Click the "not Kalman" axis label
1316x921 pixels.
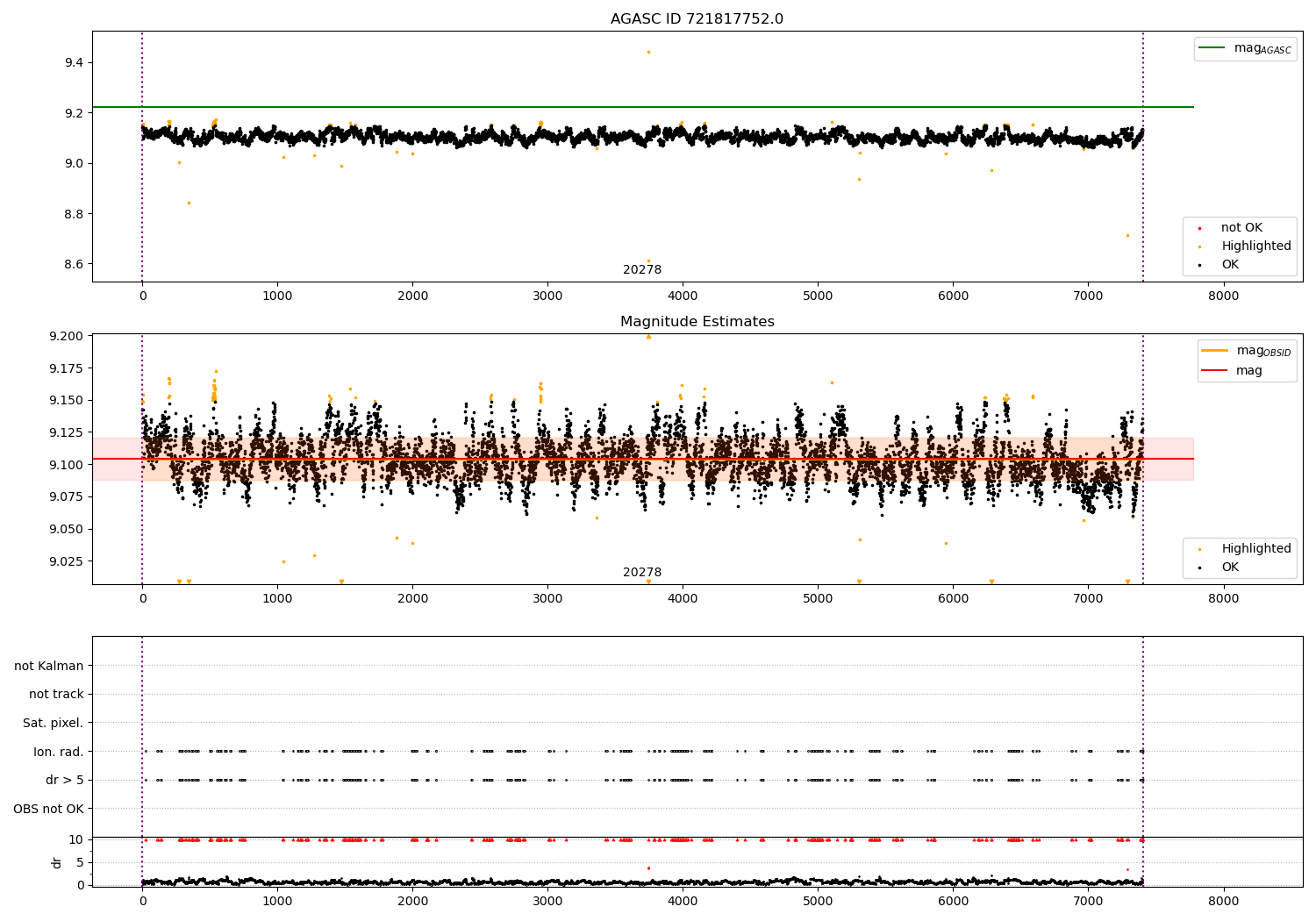click(x=49, y=666)
